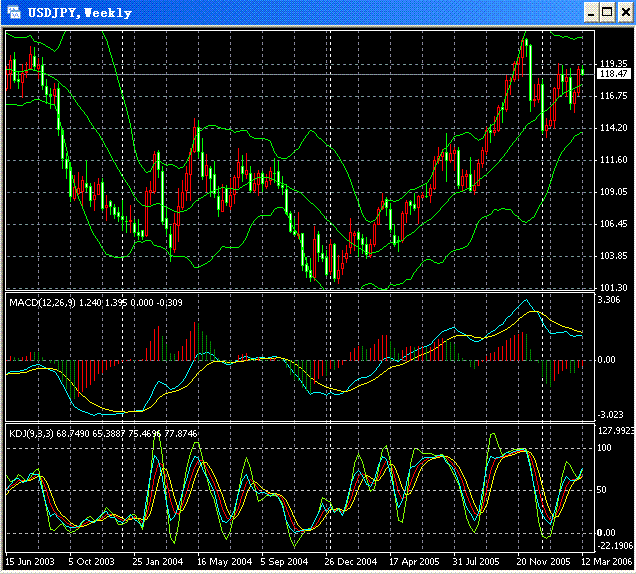The image size is (636, 574).
Task: Click the 25 Jan 2004 date marker
Action: click(x=160, y=564)
